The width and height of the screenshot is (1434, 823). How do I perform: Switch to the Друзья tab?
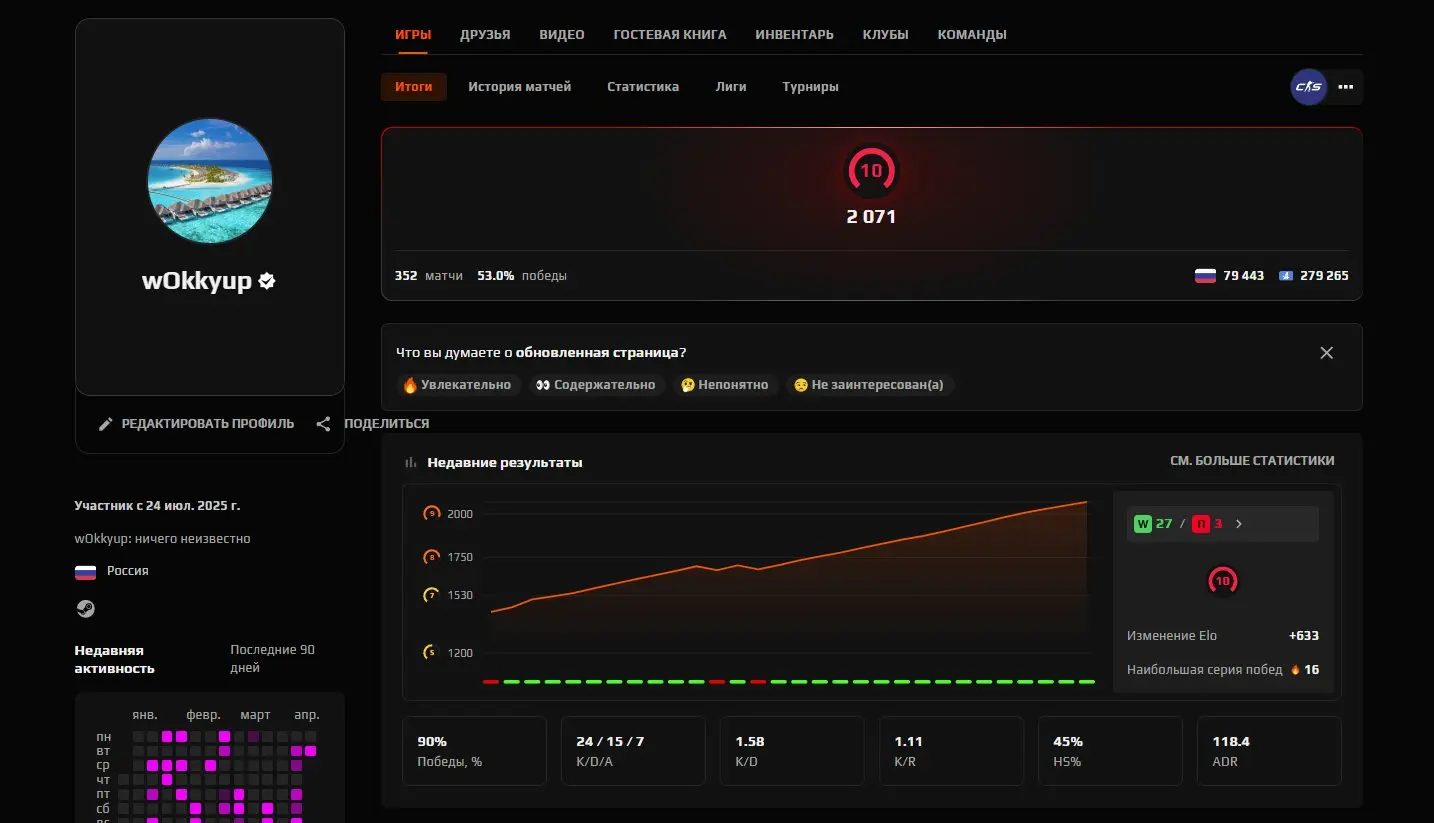pyautogui.click(x=485, y=35)
